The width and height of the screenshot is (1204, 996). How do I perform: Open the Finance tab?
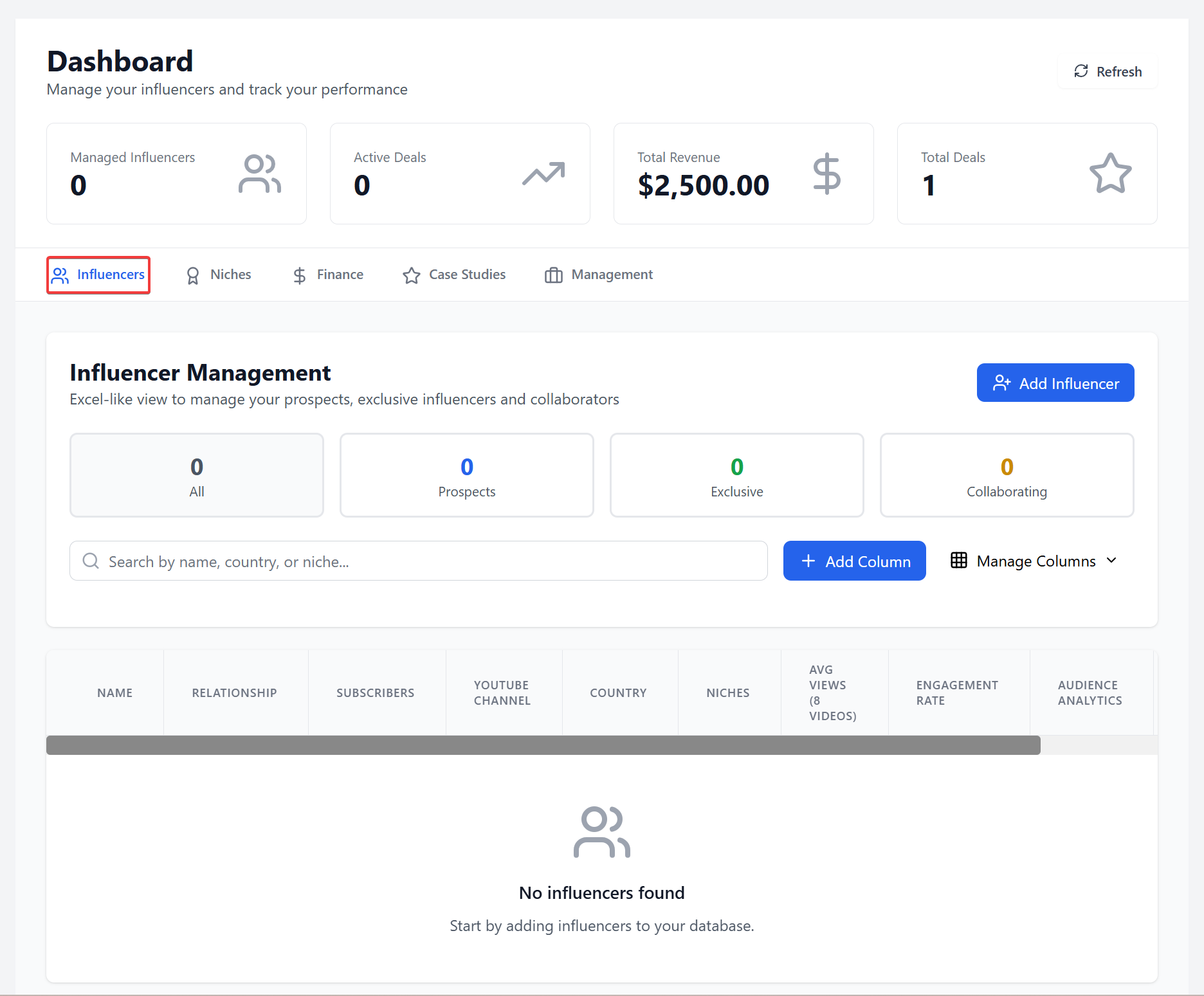[x=328, y=275]
